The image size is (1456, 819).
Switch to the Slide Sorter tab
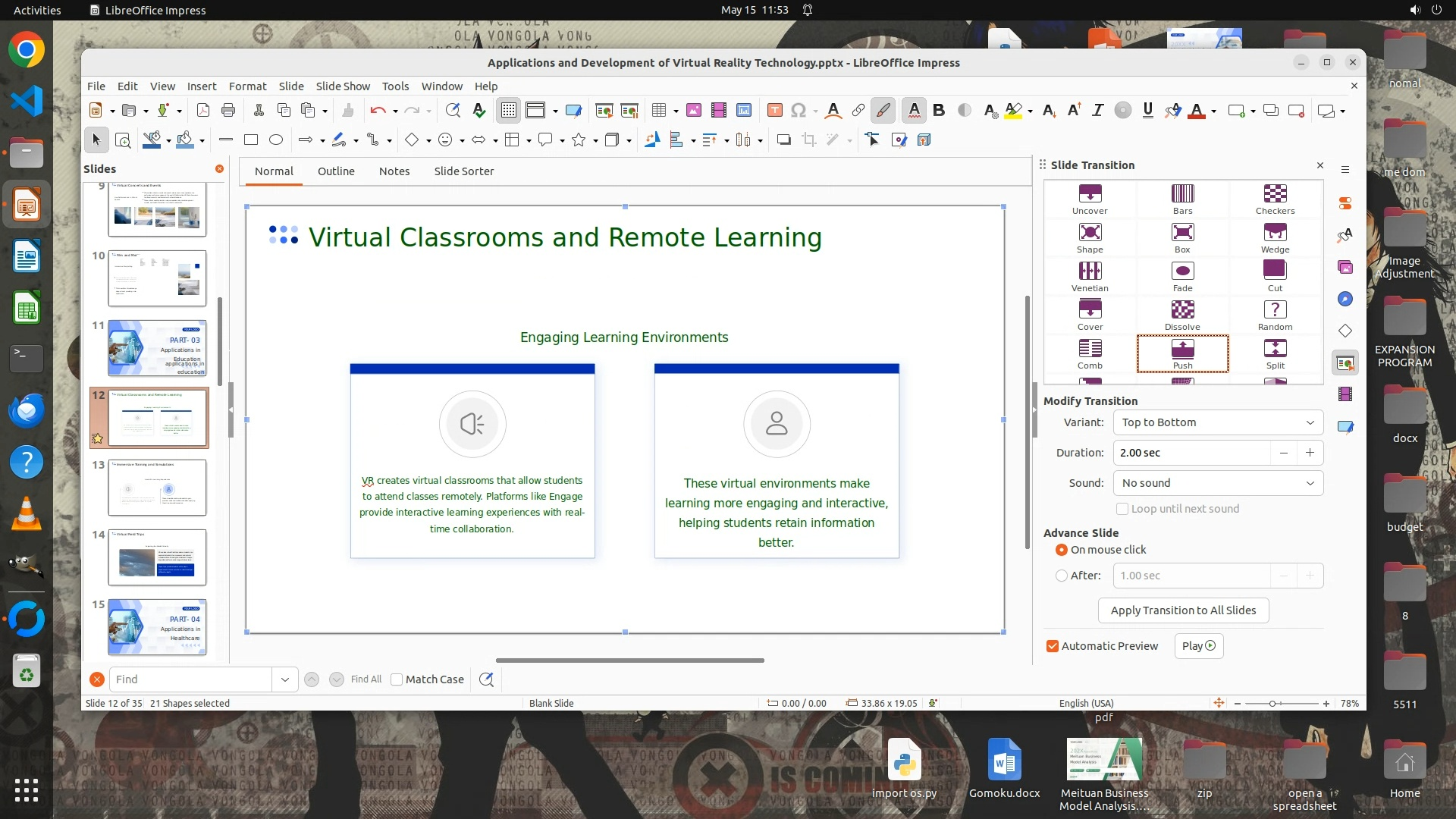(463, 171)
